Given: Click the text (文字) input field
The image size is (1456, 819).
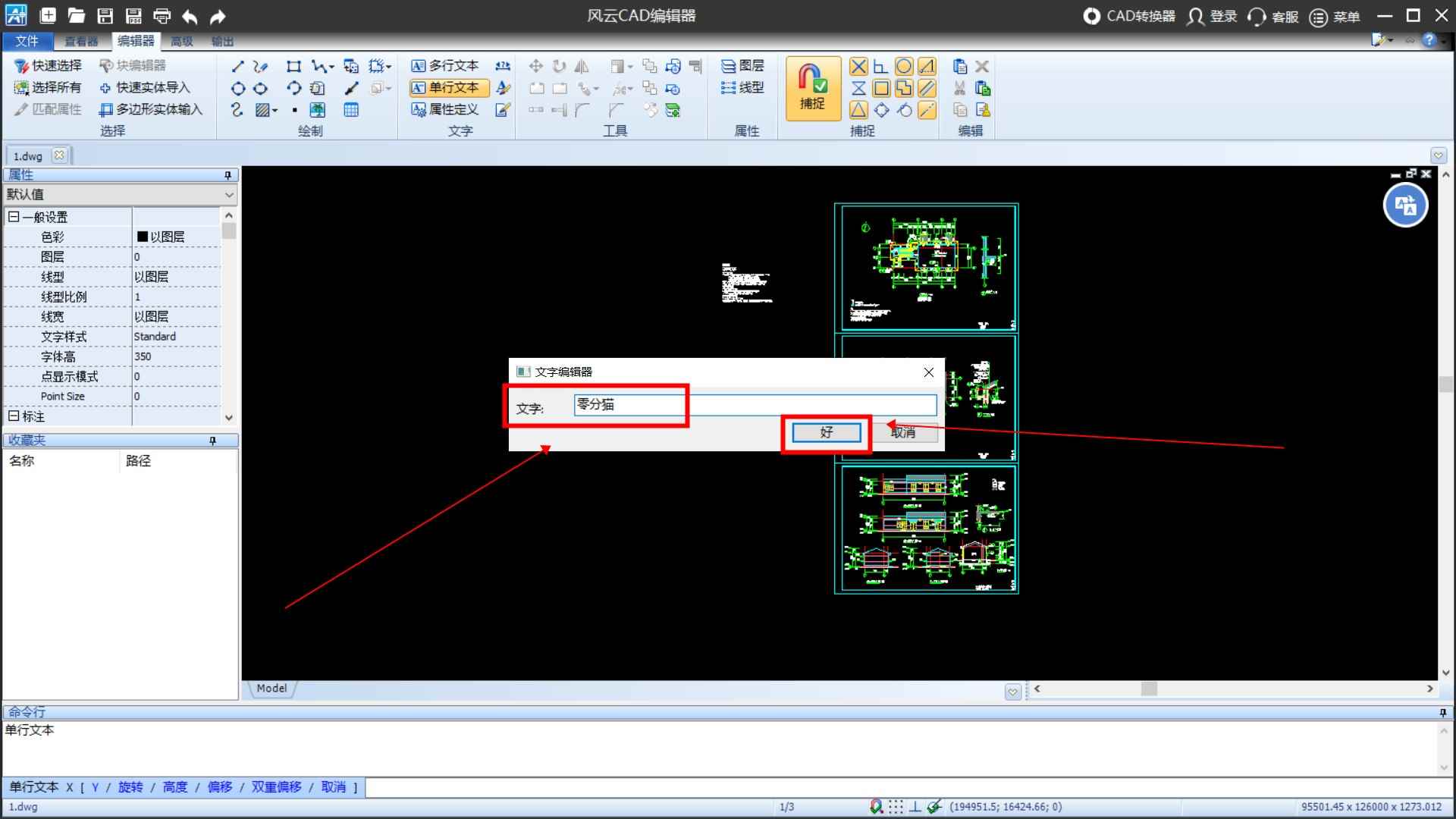Looking at the screenshot, I should click(x=755, y=405).
